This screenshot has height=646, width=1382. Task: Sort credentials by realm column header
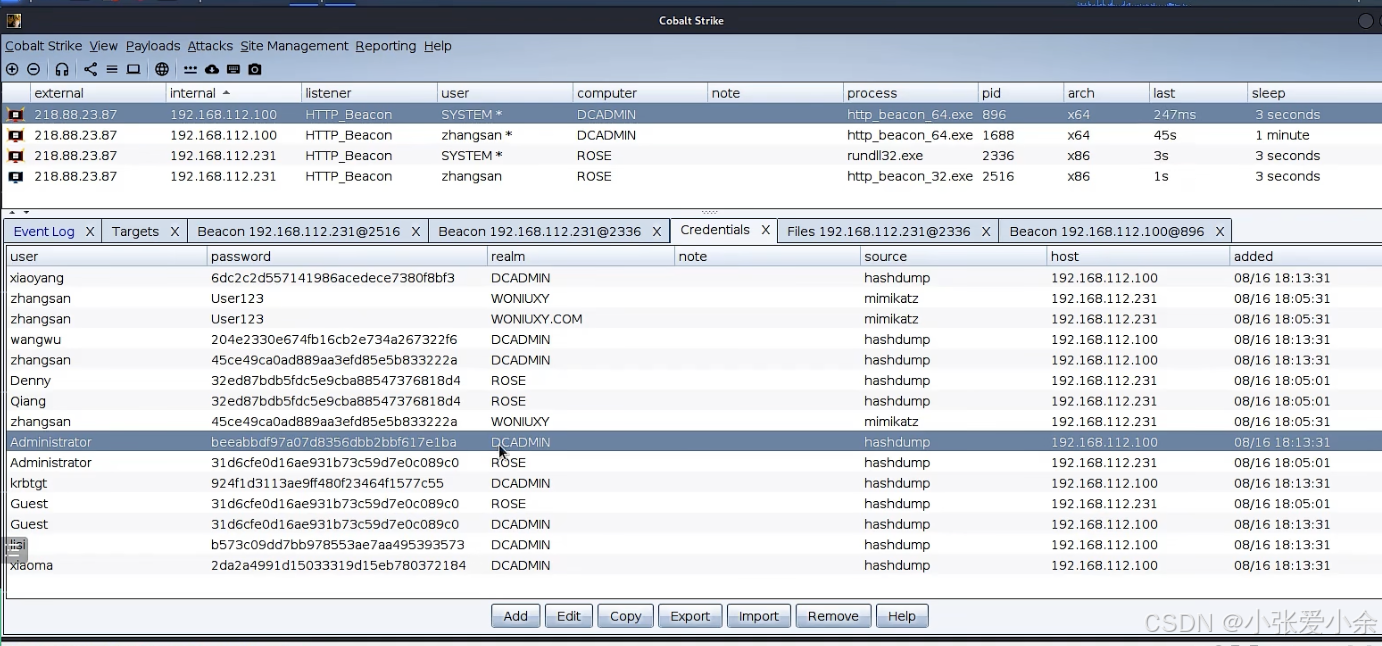pyautogui.click(x=580, y=256)
